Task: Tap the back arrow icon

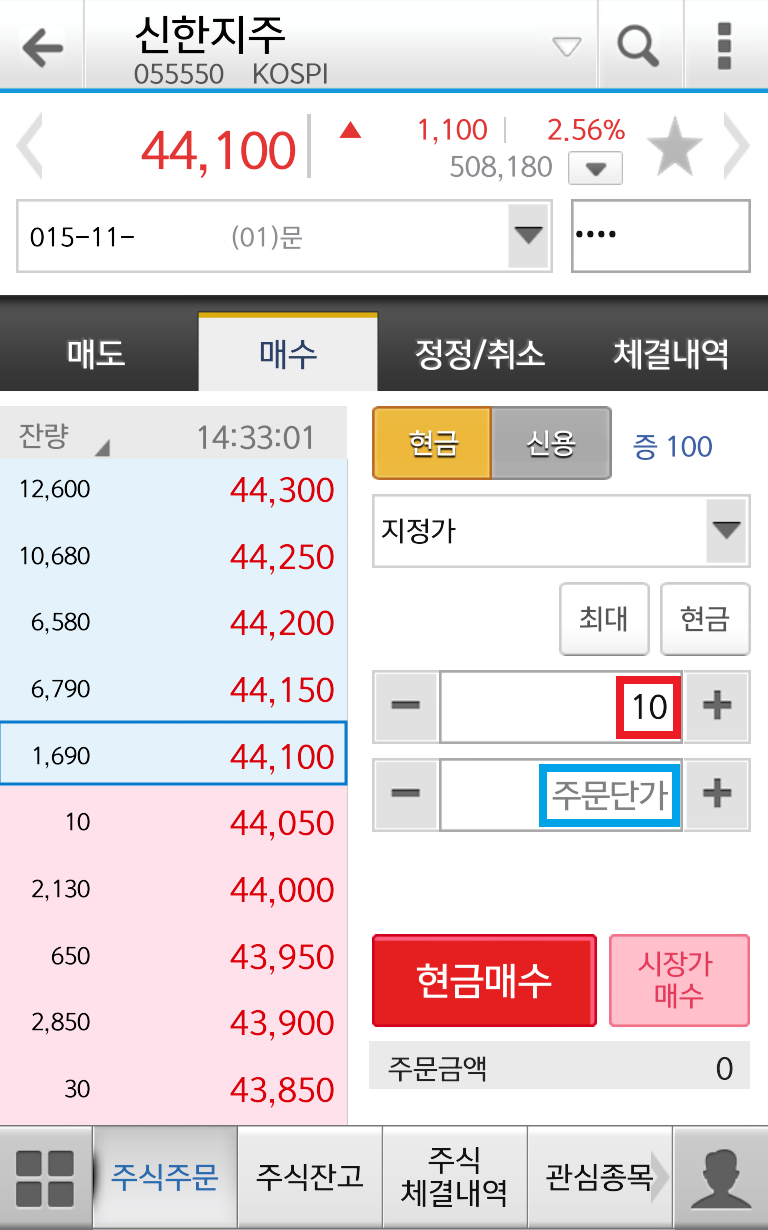Action: [x=42, y=47]
